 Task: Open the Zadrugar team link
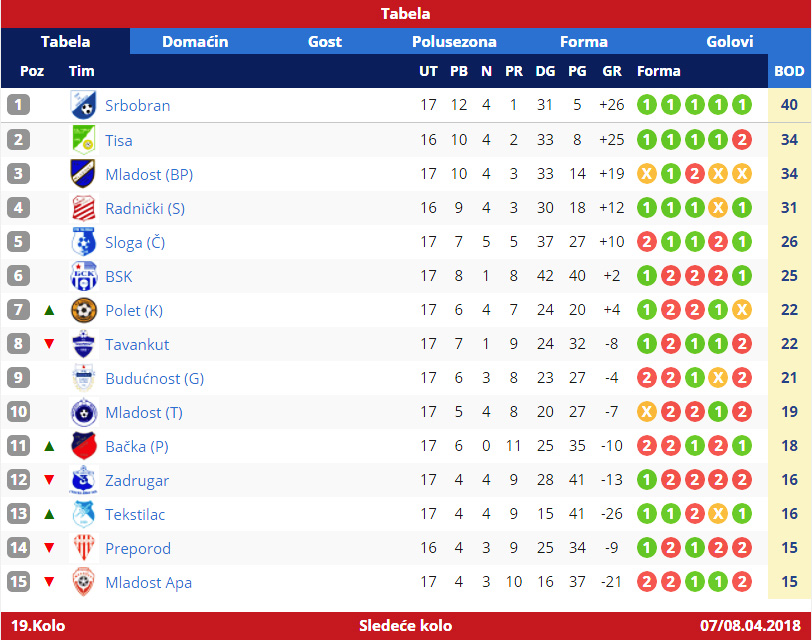pos(137,480)
